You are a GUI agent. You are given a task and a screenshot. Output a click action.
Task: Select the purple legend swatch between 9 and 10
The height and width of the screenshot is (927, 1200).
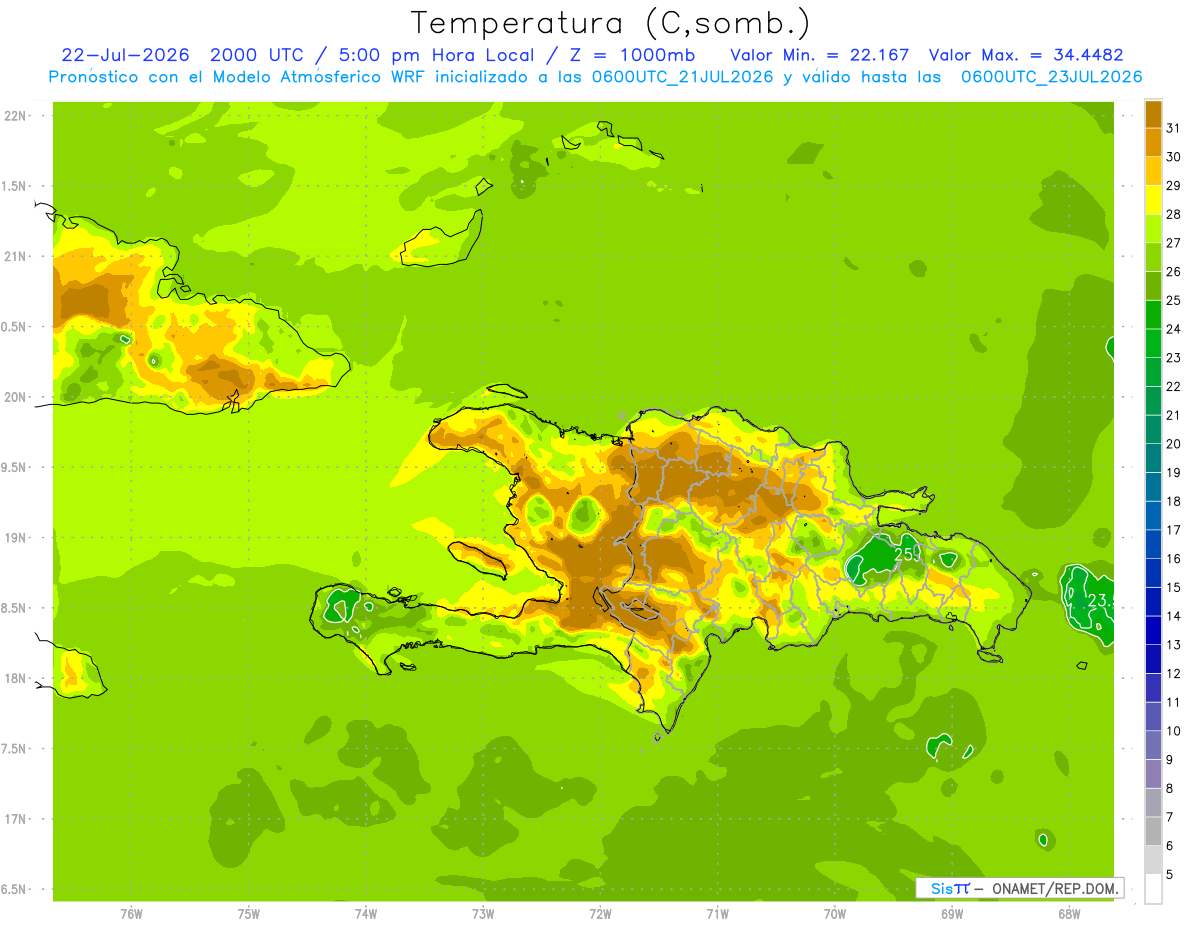(1153, 745)
